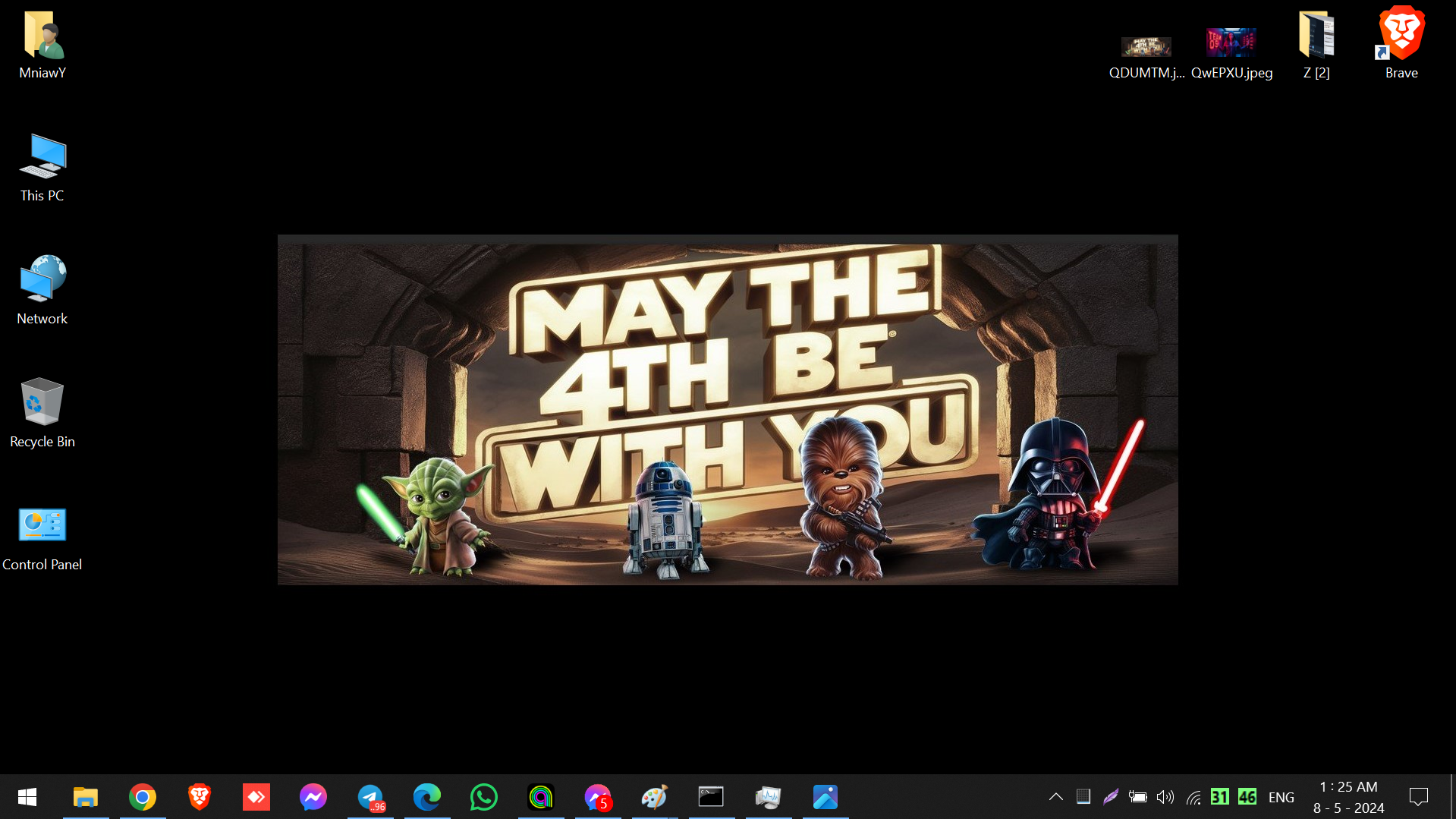The image size is (1456, 819).
Task: Open the MniawY user folder on desktop
Action: pyautogui.click(x=42, y=44)
